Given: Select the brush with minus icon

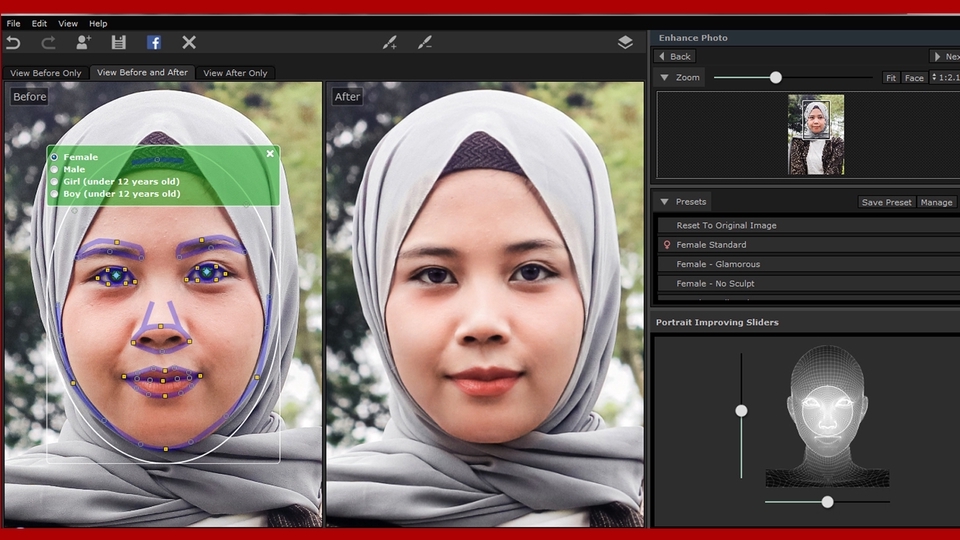Looking at the screenshot, I should [x=425, y=42].
